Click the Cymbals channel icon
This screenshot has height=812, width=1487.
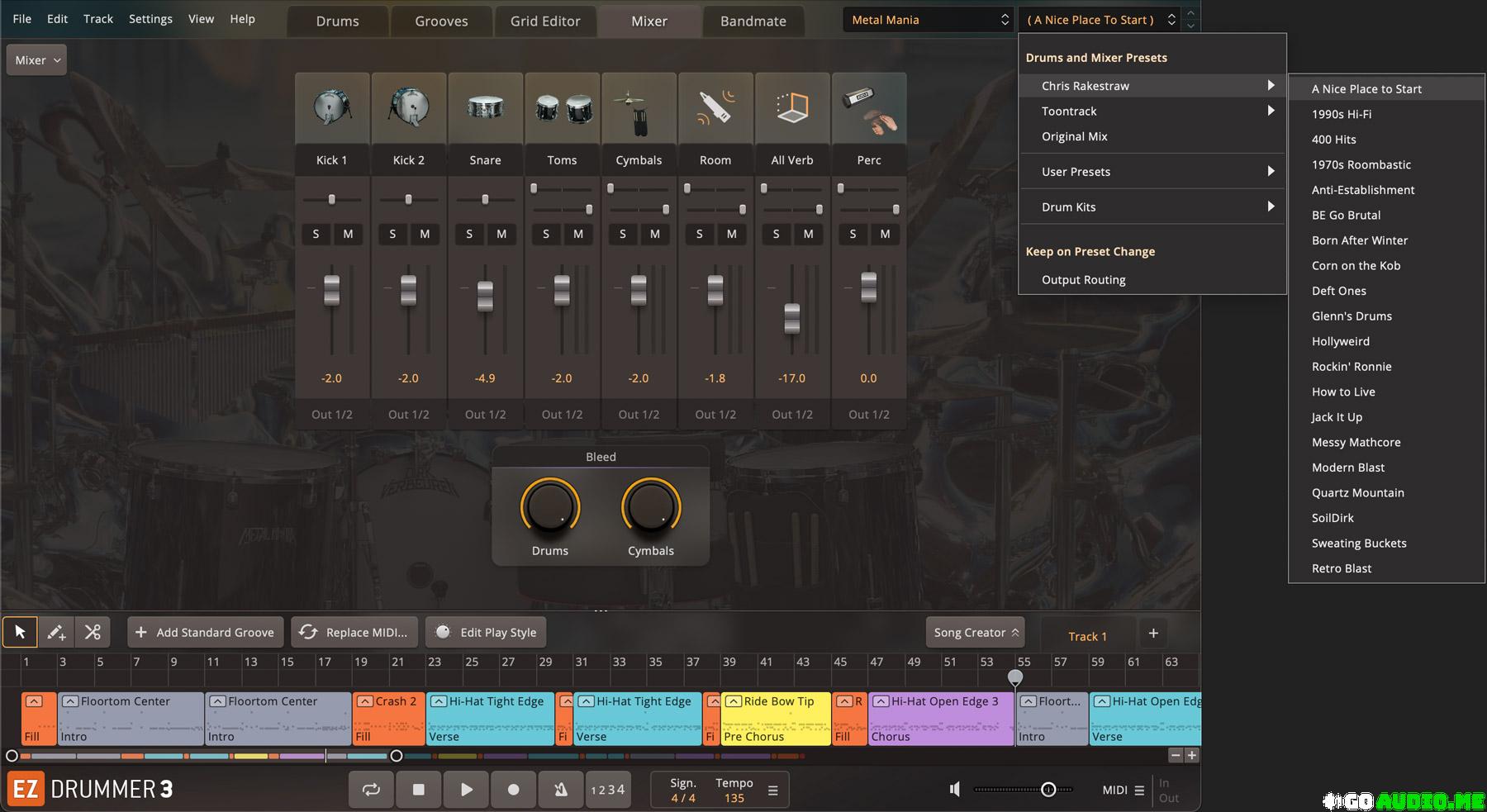pos(639,108)
